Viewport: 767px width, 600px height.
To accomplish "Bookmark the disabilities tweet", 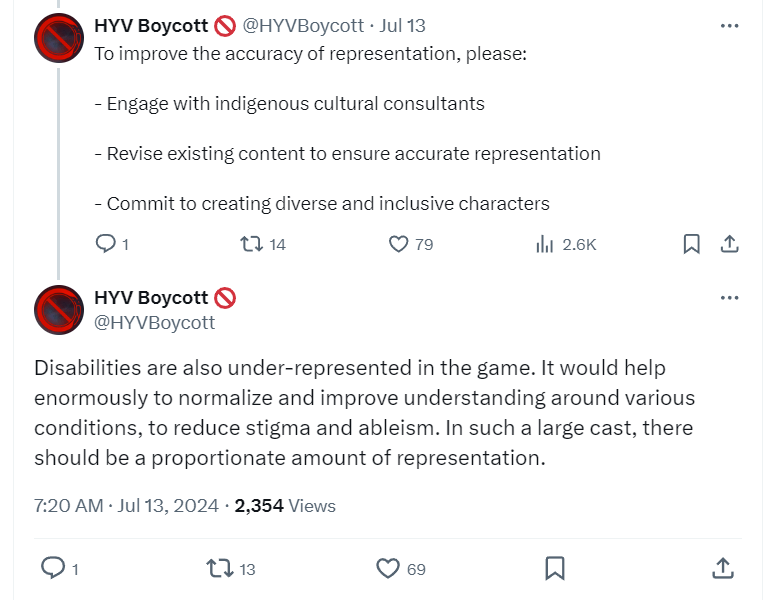I will point(555,568).
